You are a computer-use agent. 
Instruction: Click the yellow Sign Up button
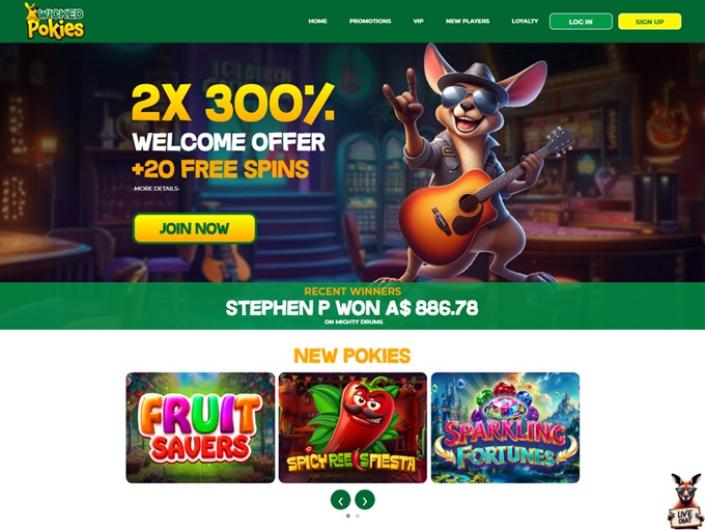[649, 22]
